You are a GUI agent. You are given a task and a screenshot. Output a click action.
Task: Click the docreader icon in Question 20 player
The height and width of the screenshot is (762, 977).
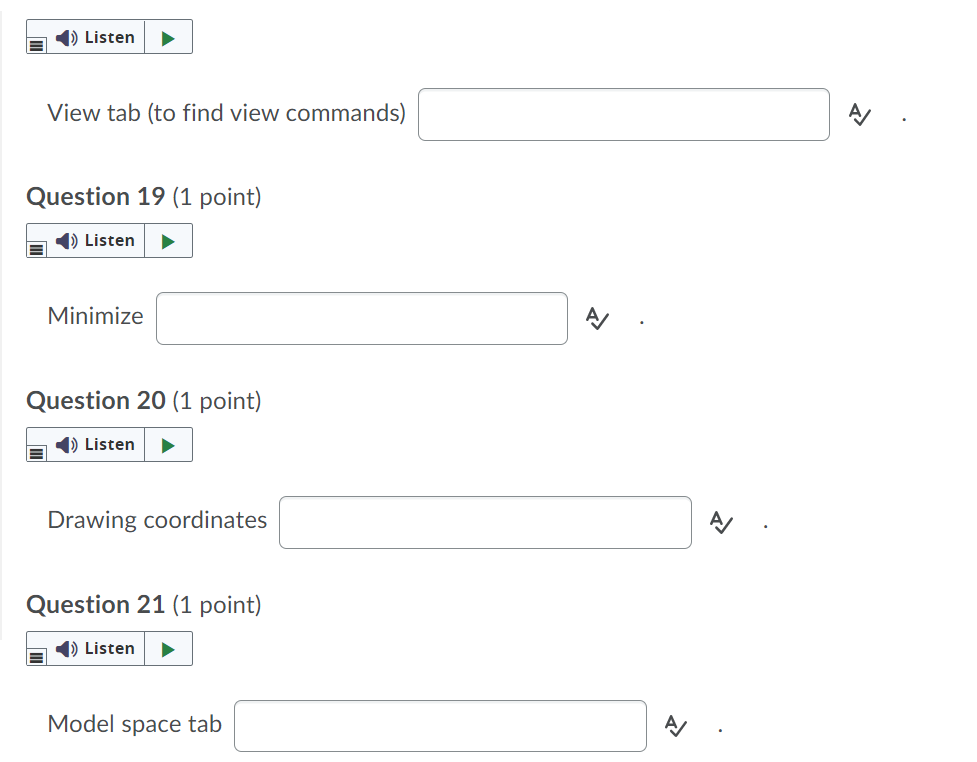click(x=37, y=450)
